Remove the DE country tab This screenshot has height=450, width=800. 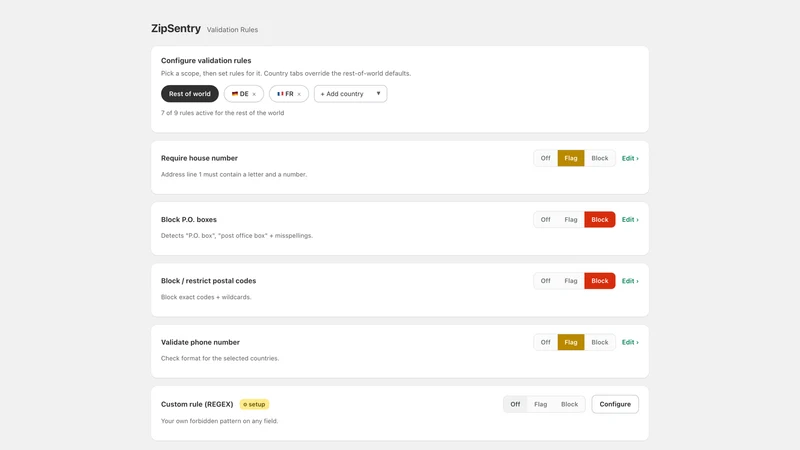pyautogui.click(x=254, y=94)
